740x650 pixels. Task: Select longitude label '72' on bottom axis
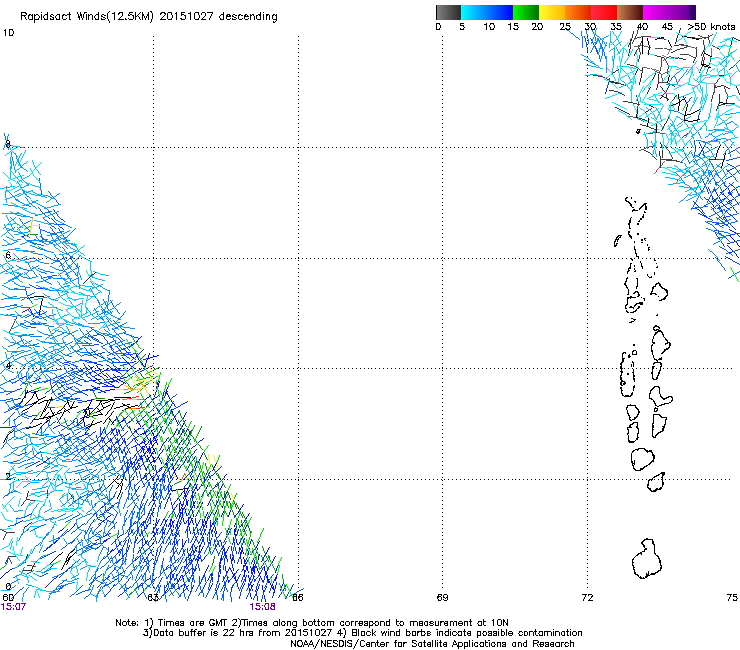coord(587,598)
